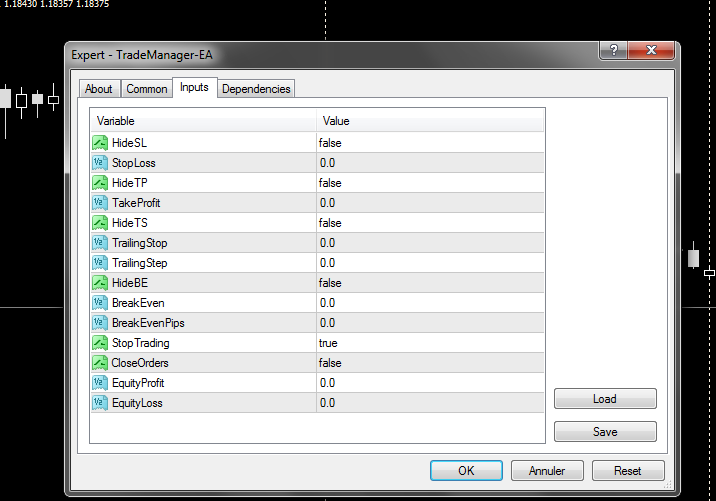Click the HideBE boolean variable icon

pyautogui.click(x=100, y=283)
